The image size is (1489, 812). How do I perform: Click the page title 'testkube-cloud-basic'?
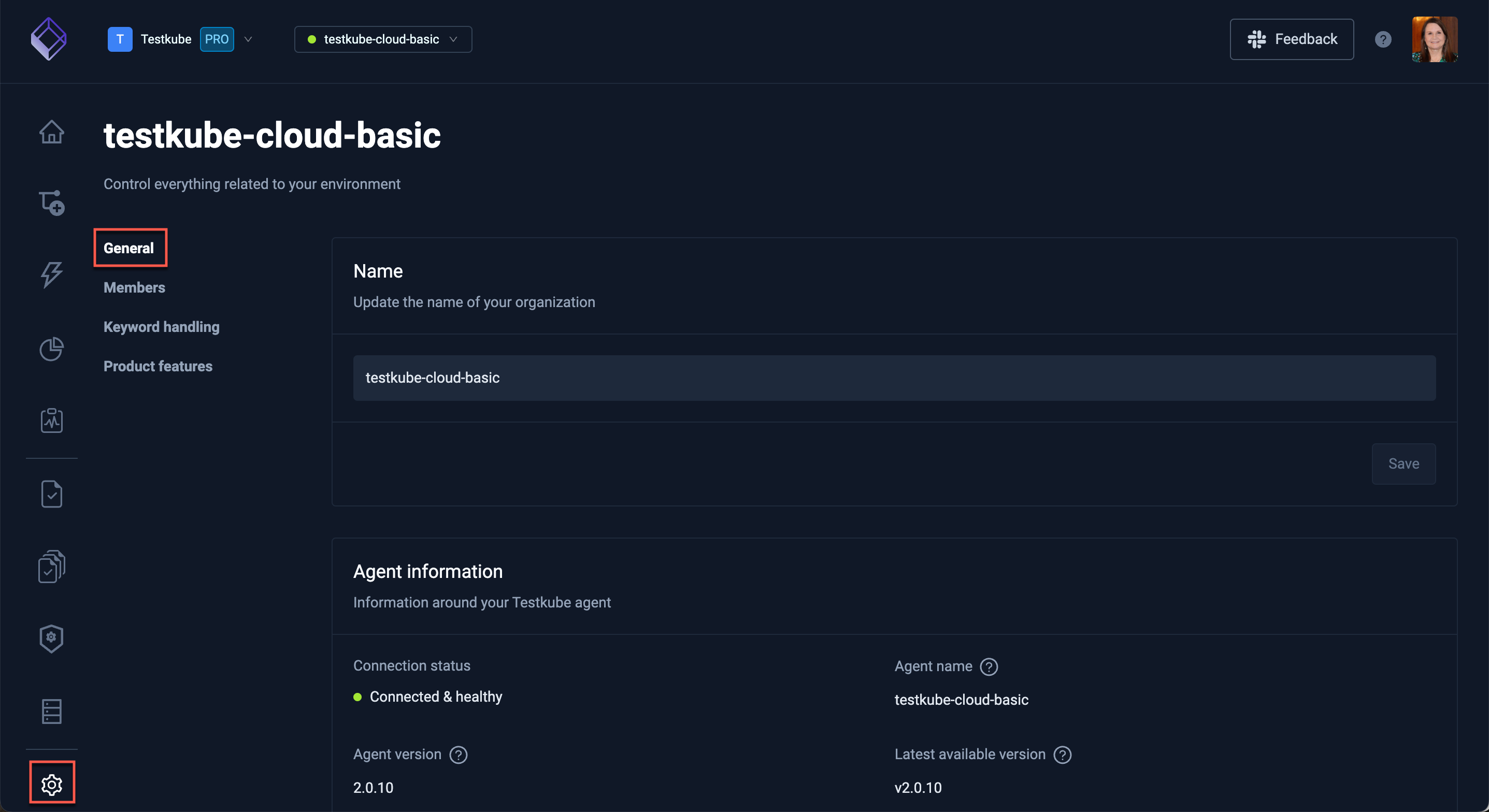(272, 136)
